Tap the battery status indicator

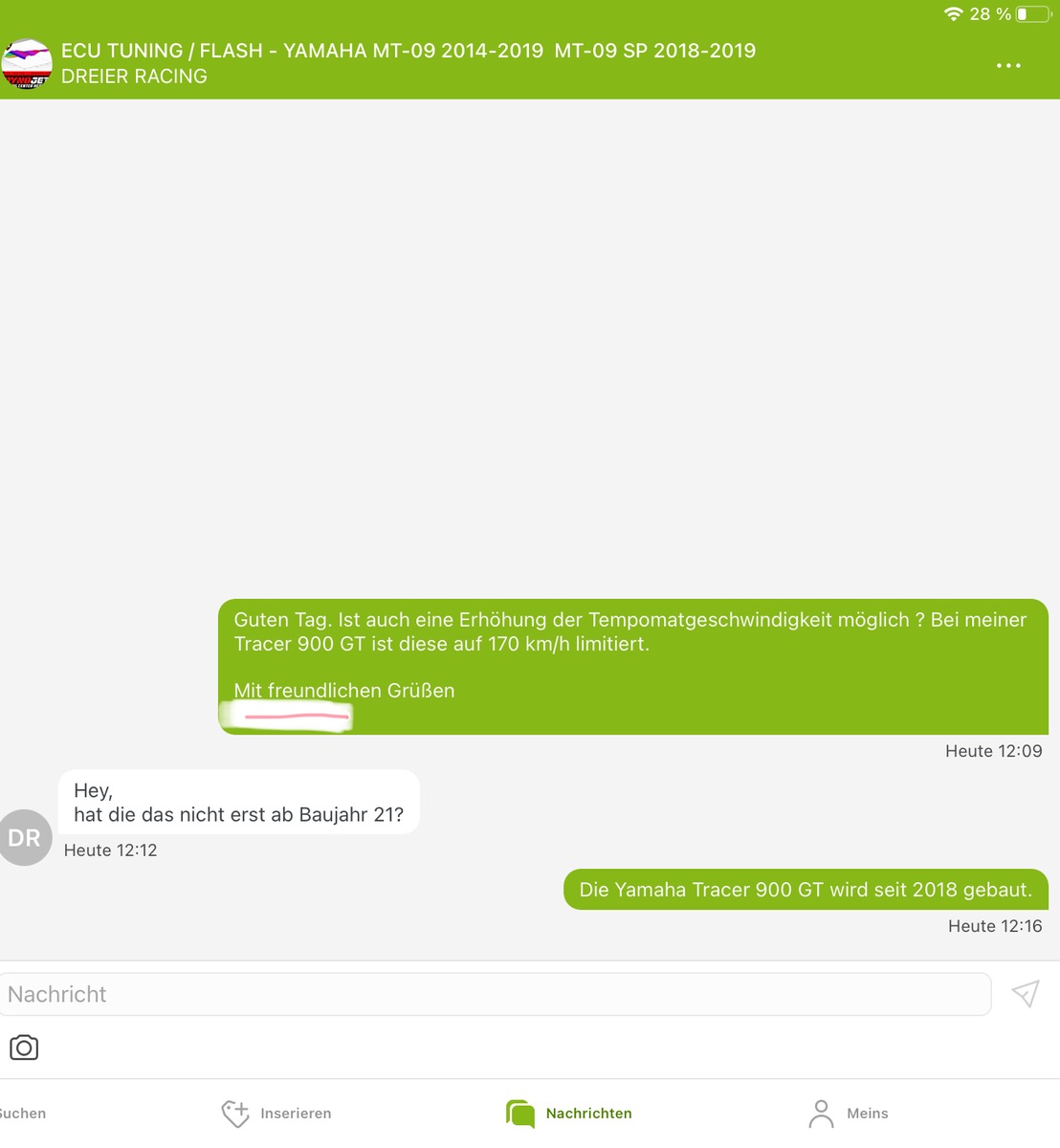tap(1033, 14)
